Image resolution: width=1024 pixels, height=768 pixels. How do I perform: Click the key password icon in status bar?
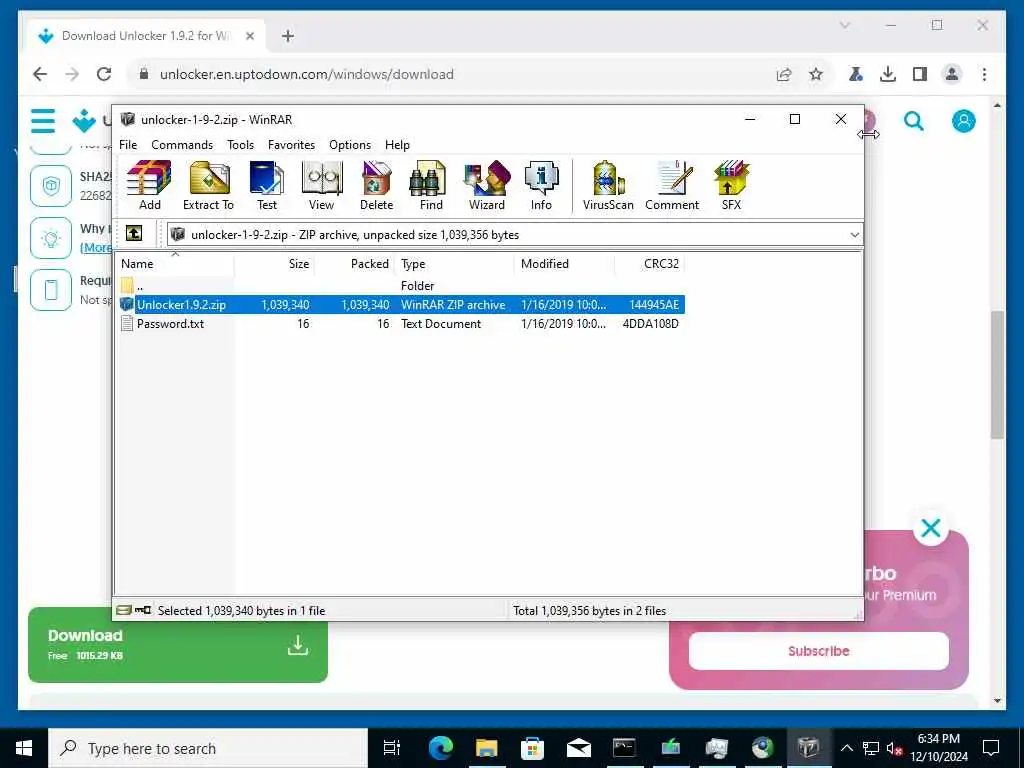[143, 610]
